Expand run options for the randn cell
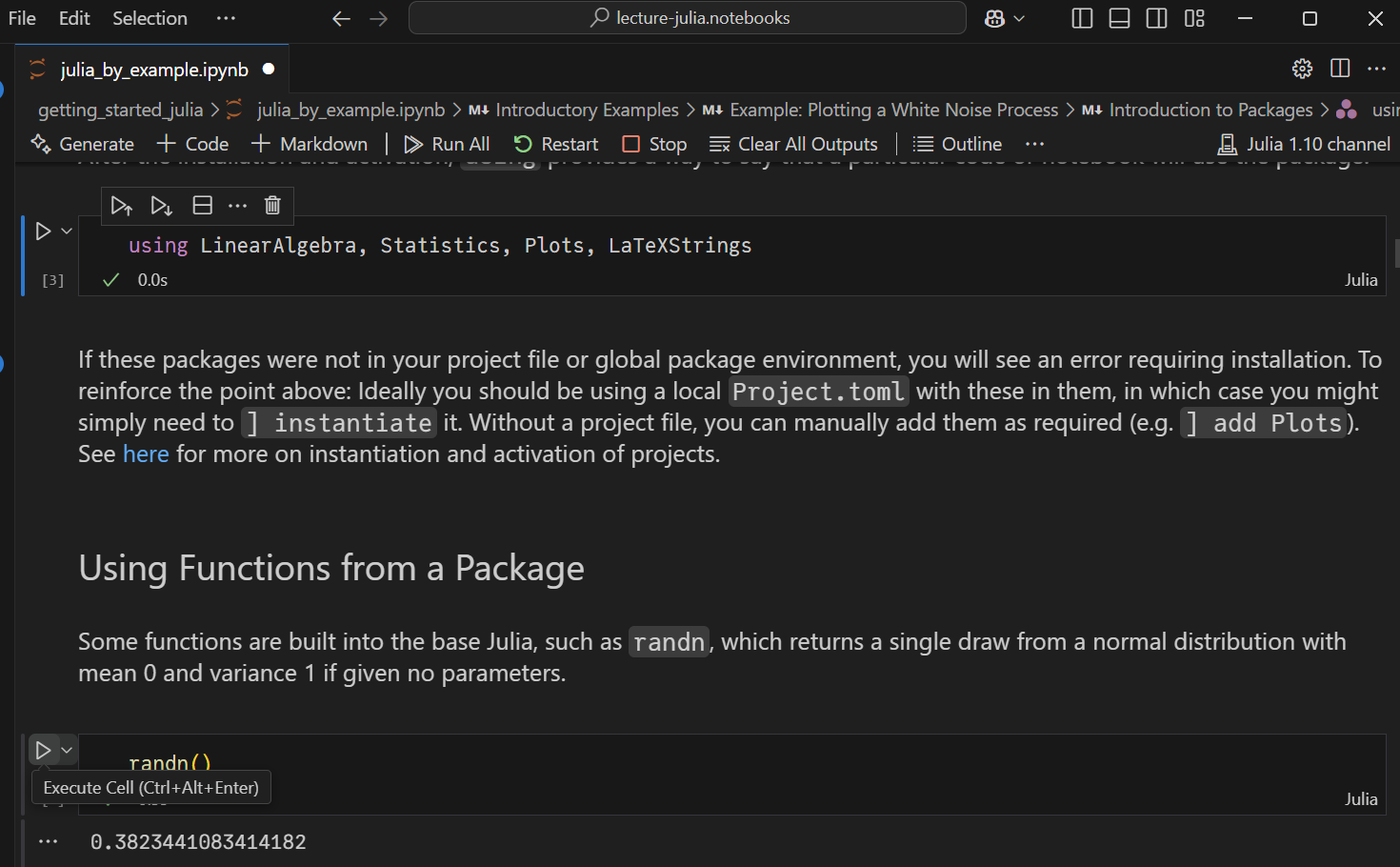The width and height of the screenshot is (1400, 867). pyautogui.click(x=67, y=751)
